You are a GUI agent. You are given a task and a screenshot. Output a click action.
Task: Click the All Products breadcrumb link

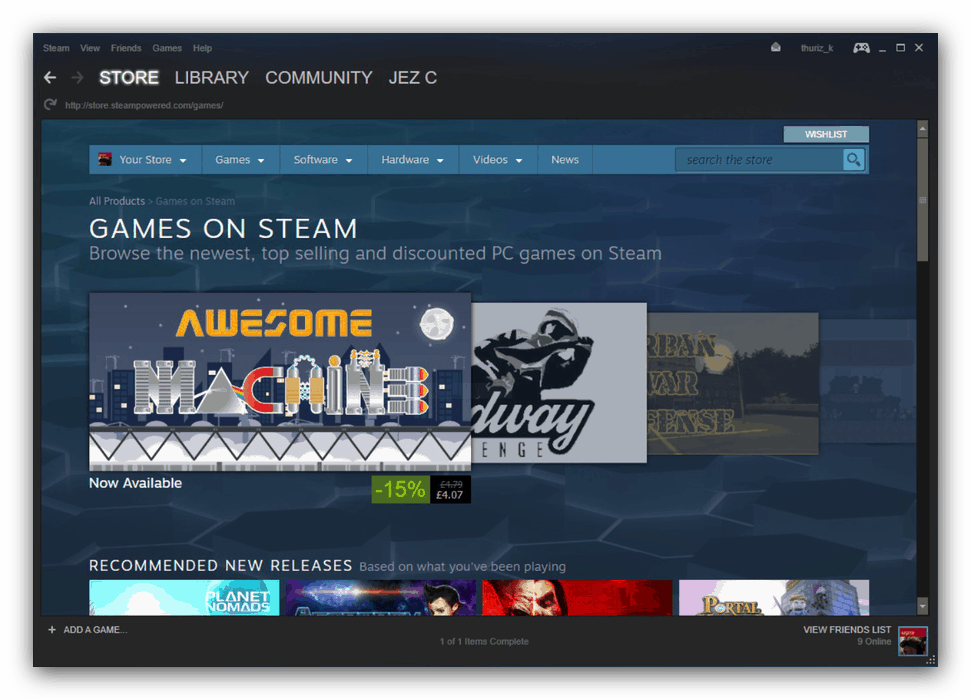click(116, 201)
